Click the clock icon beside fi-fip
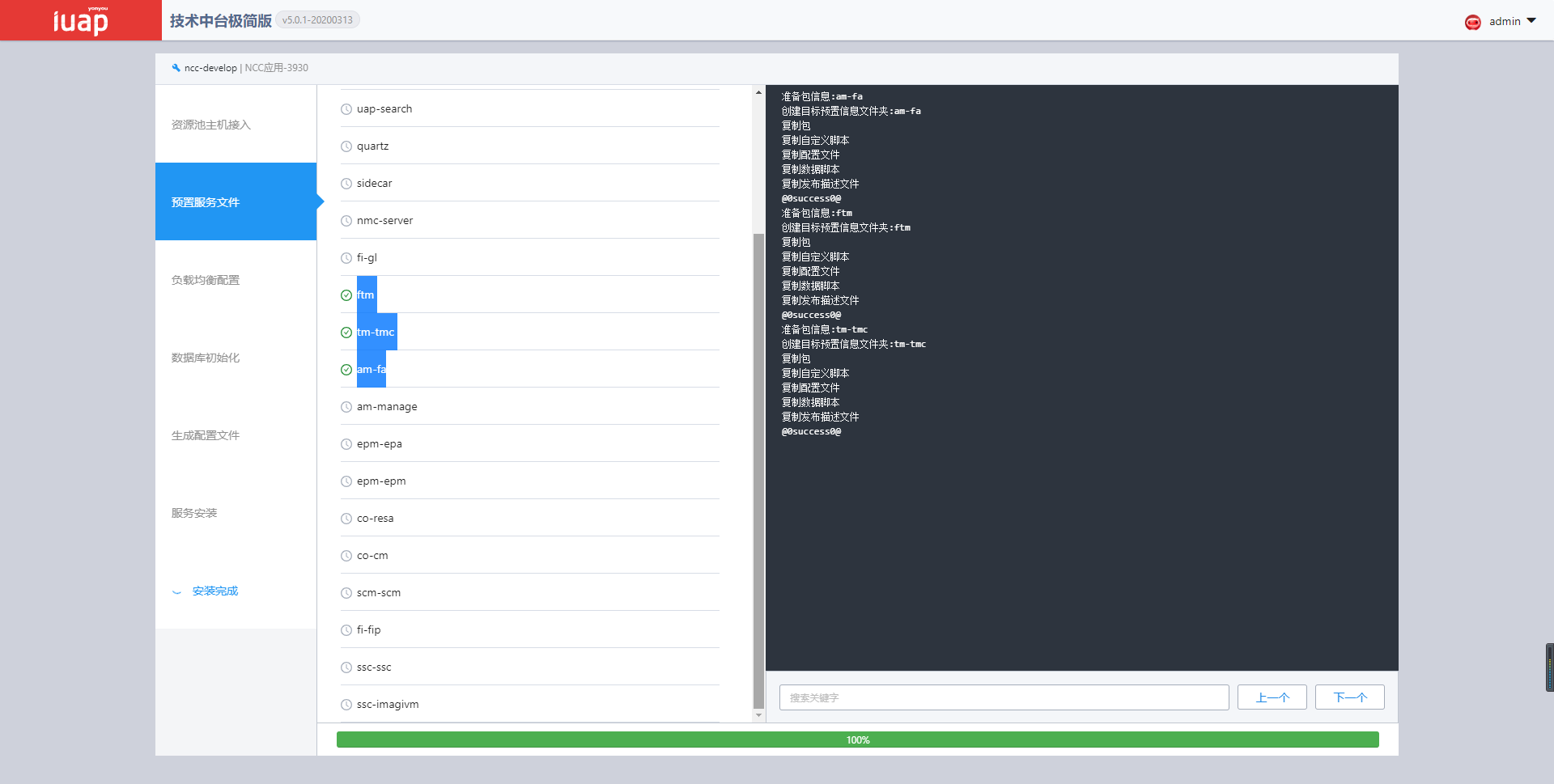The width and height of the screenshot is (1554, 784). tap(346, 630)
